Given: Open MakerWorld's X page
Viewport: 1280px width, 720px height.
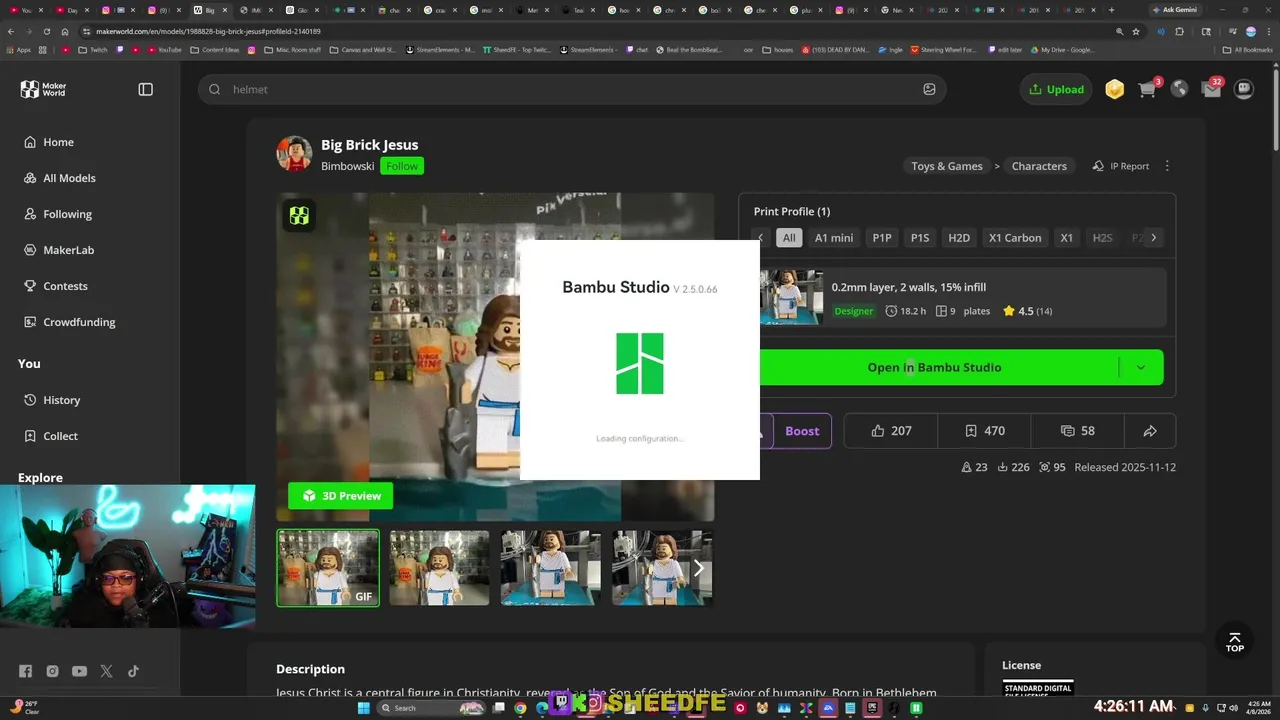Looking at the screenshot, I should tap(106, 671).
